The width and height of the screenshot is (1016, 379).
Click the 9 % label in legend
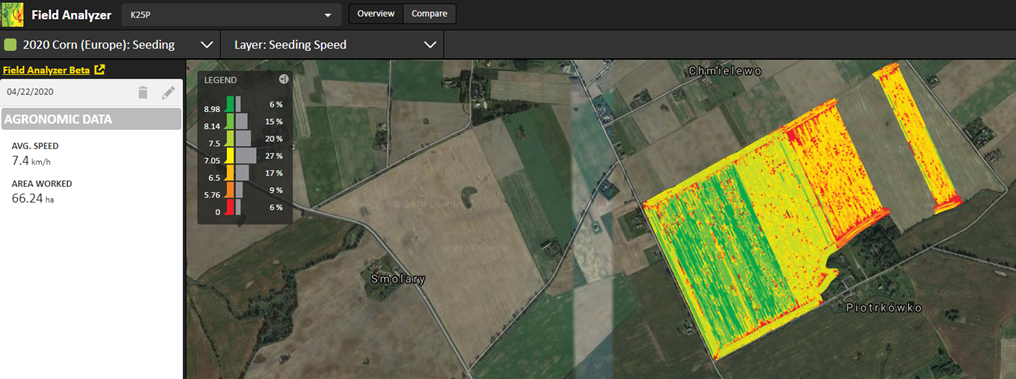tap(276, 190)
